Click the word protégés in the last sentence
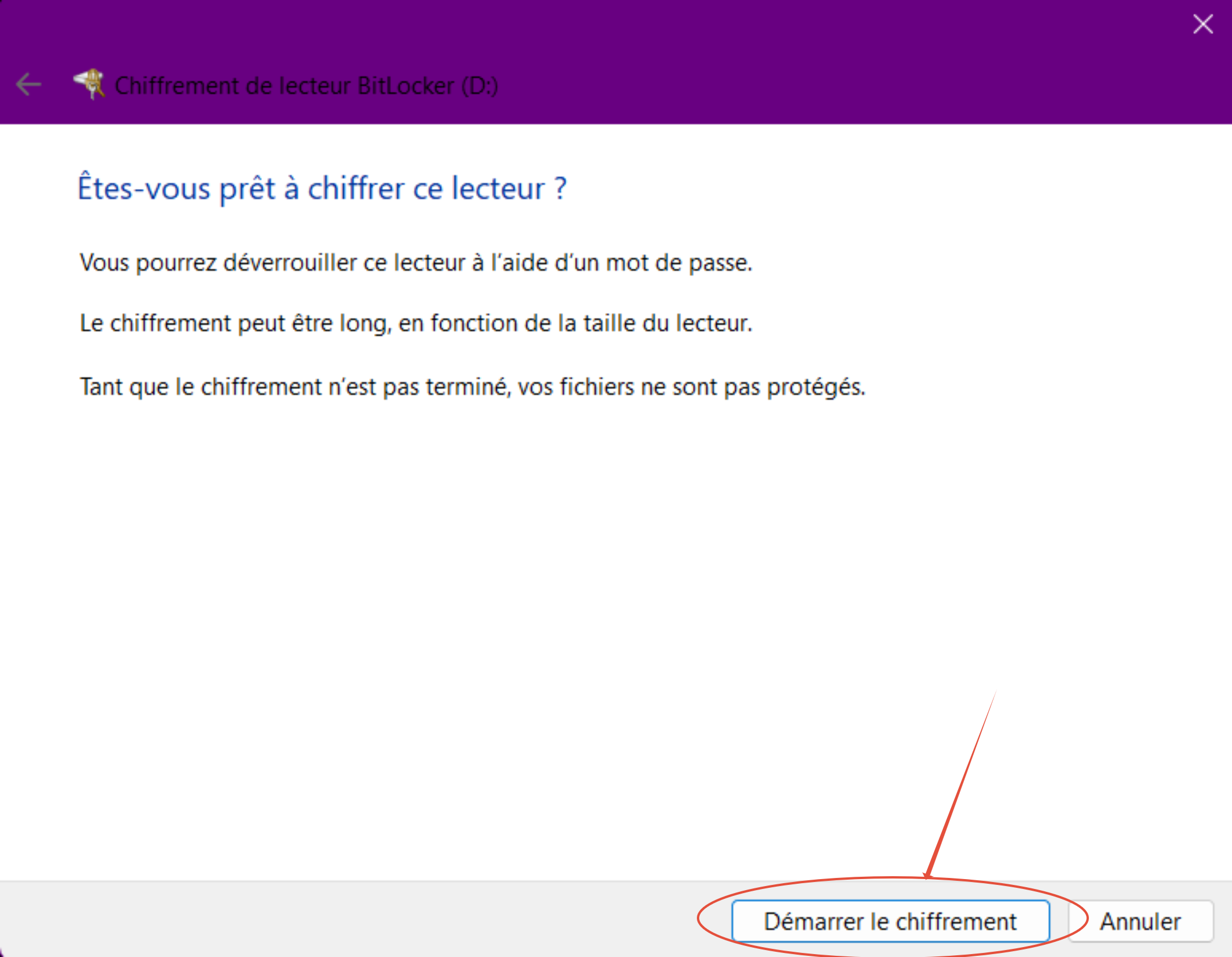Viewport: 1232px width, 957px height. [x=816, y=387]
